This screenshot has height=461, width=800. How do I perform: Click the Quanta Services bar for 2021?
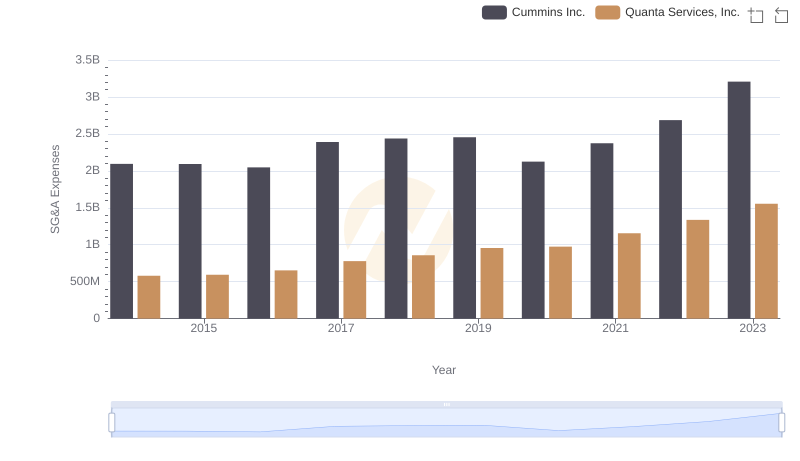pos(629,276)
